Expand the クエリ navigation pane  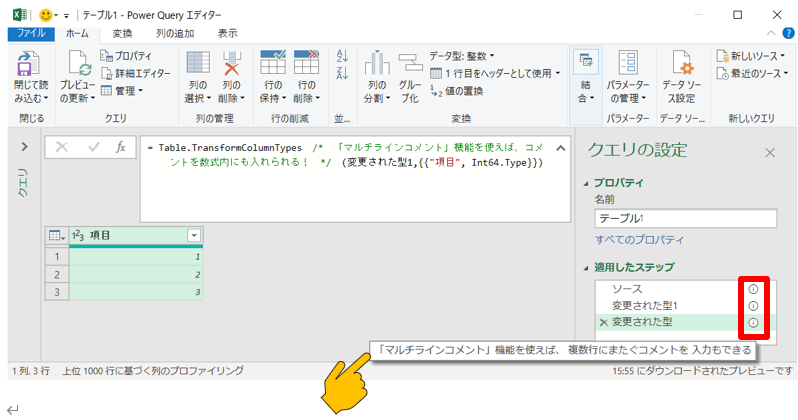point(24,147)
